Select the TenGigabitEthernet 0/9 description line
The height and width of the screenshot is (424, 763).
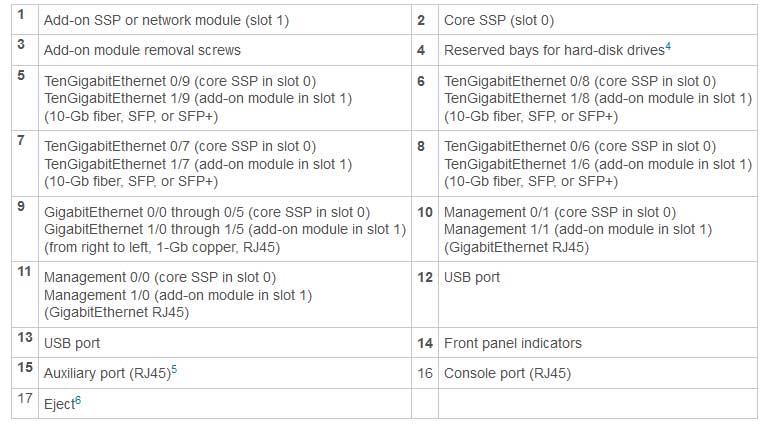pos(180,81)
